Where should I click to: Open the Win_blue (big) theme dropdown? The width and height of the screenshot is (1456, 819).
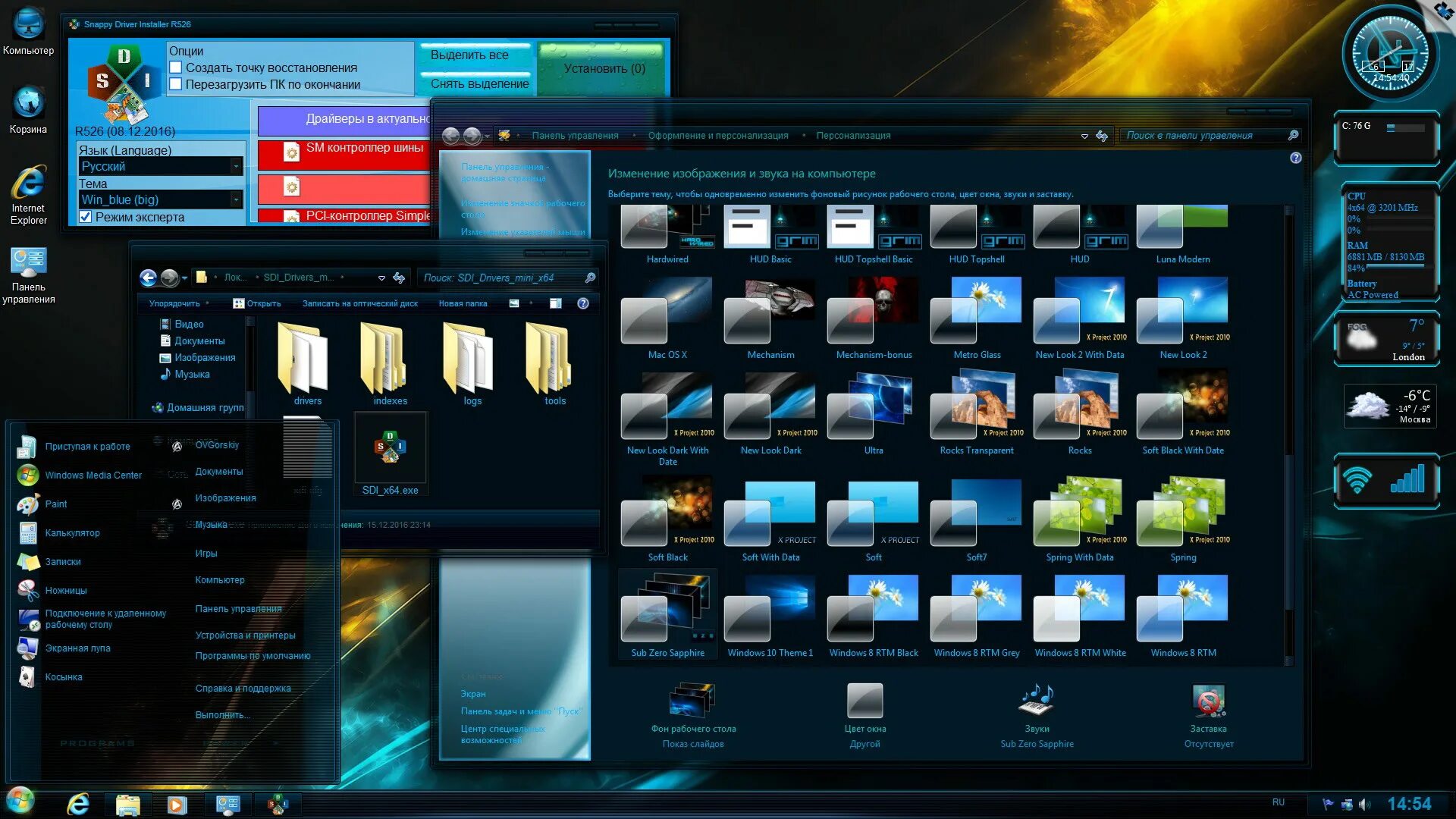point(236,199)
